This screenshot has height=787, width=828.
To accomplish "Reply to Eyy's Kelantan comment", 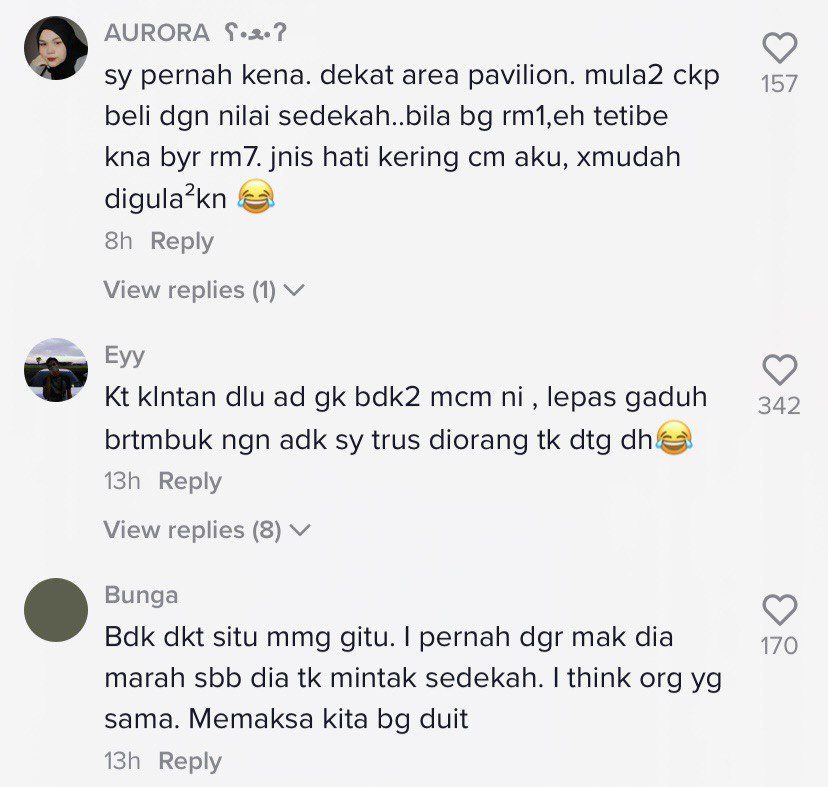I will pyautogui.click(x=190, y=482).
